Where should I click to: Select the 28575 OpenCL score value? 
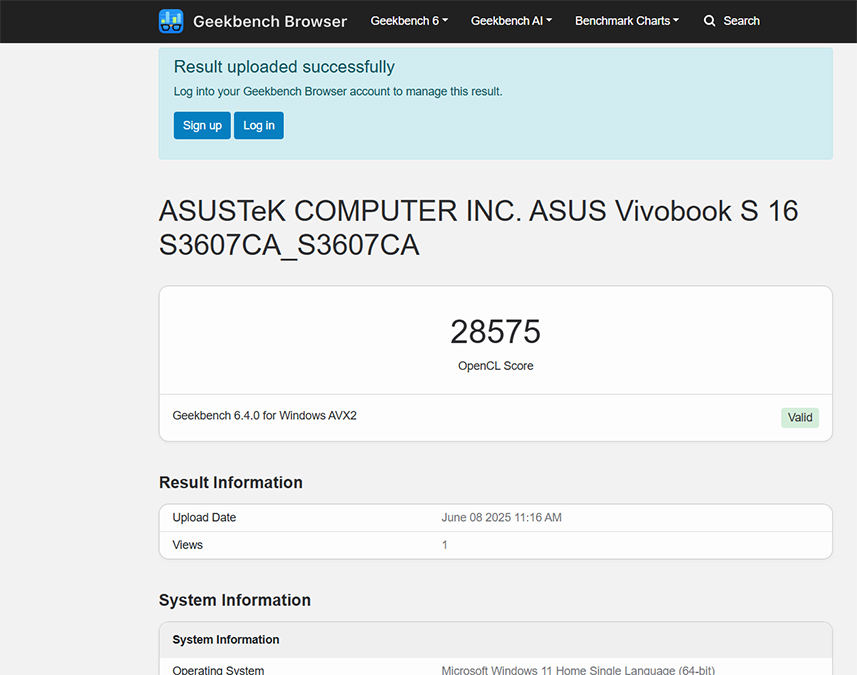(x=495, y=331)
